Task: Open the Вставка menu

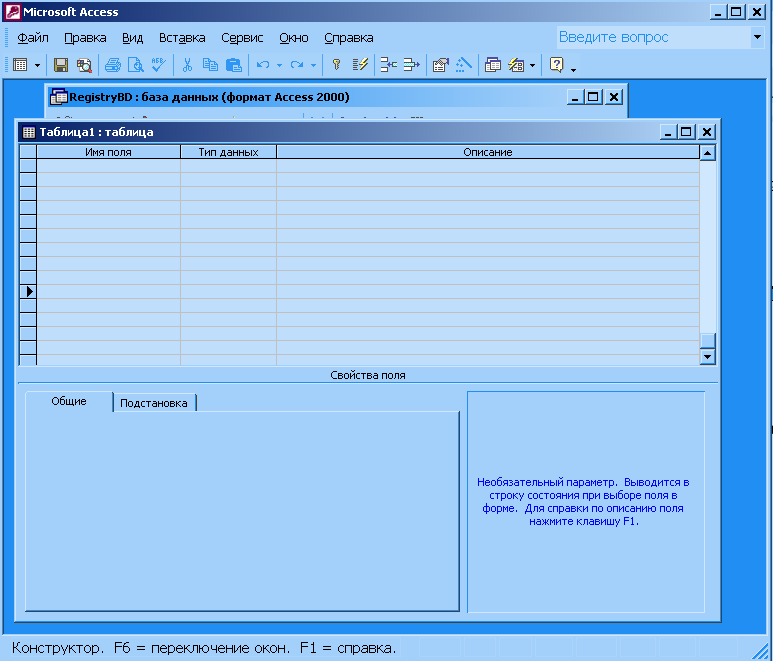Action: click(x=182, y=38)
